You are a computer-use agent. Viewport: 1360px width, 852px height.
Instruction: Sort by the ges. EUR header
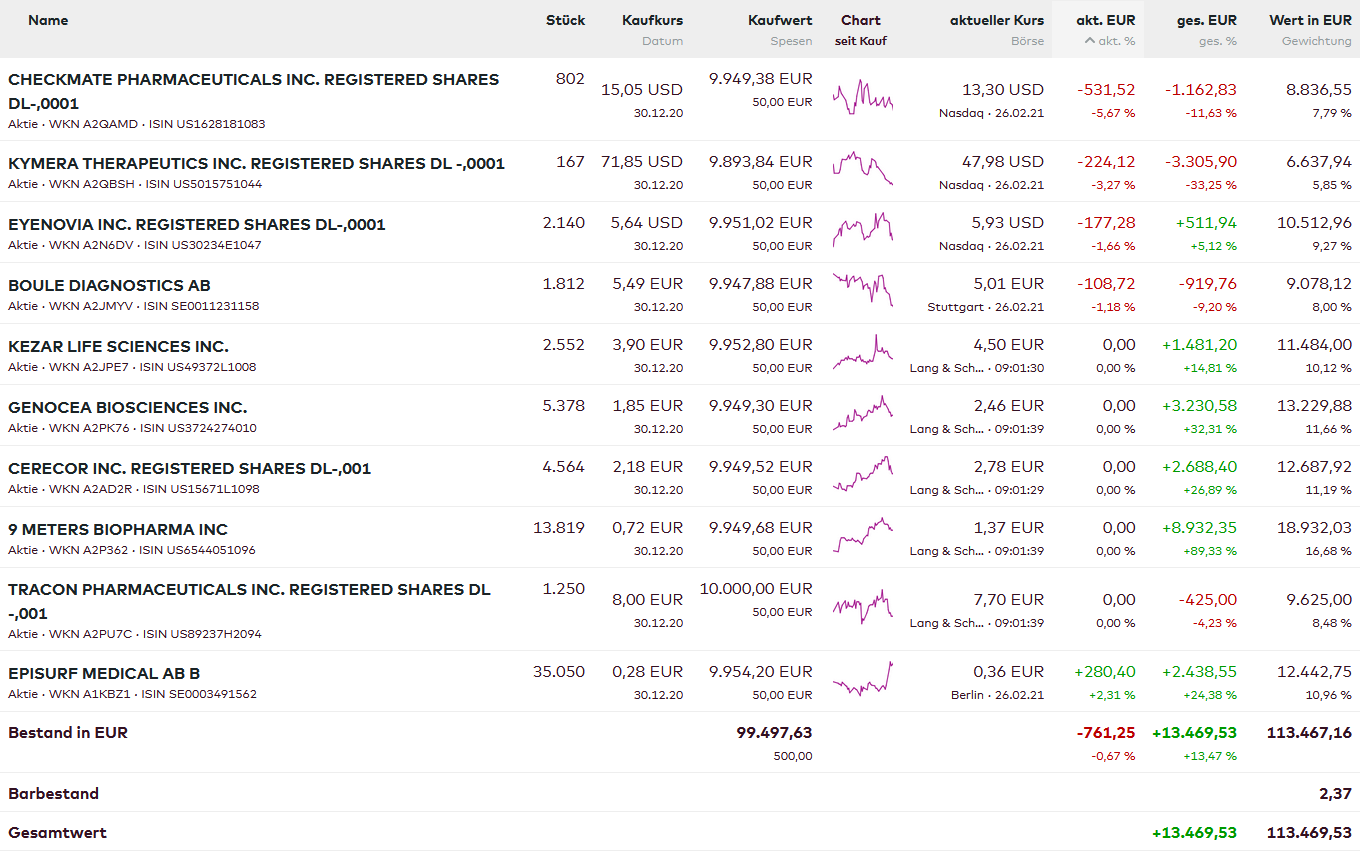(1207, 20)
